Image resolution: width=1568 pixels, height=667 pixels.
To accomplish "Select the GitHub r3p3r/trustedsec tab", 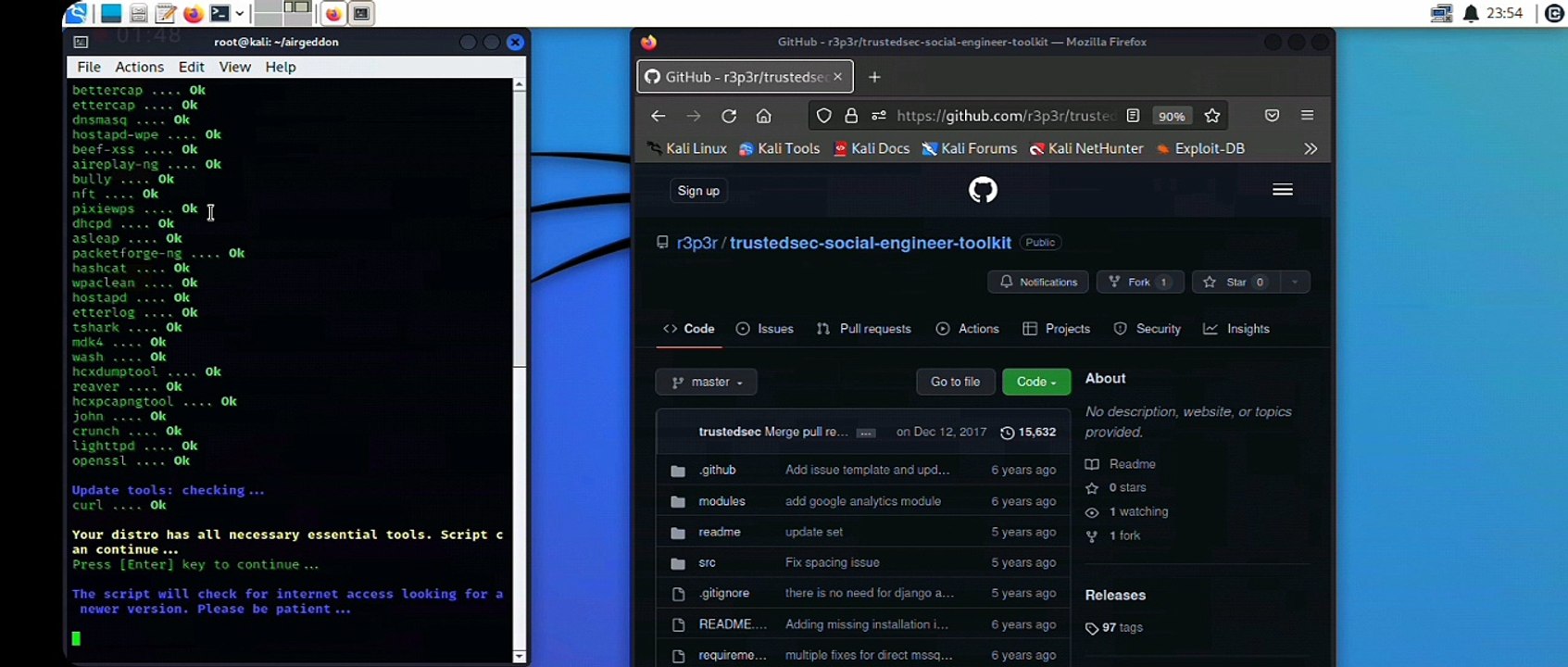I will pos(745,77).
